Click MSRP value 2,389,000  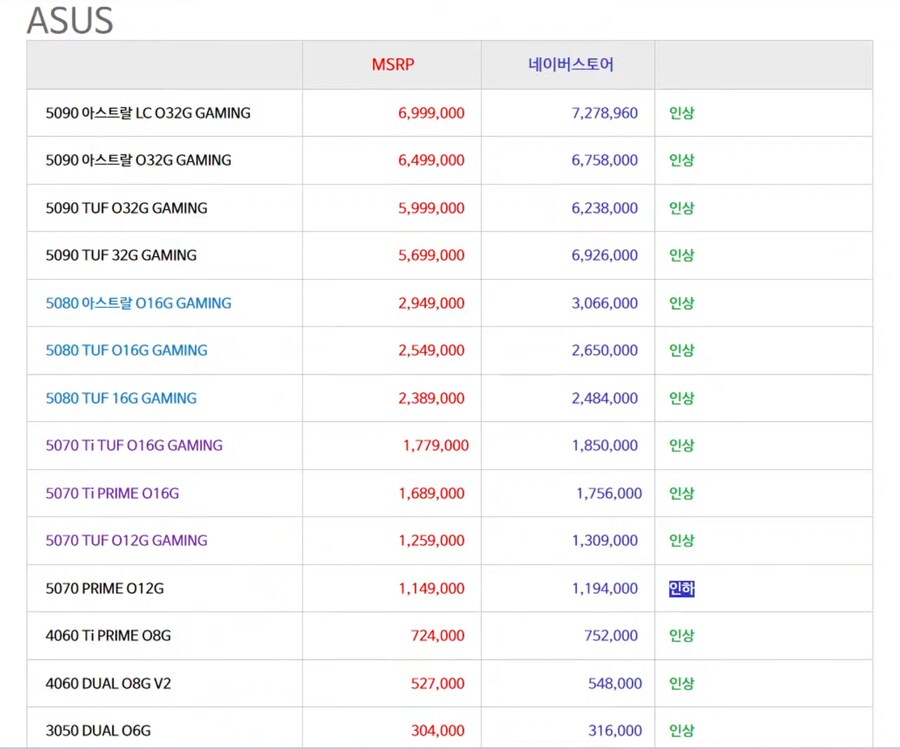click(431, 398)
